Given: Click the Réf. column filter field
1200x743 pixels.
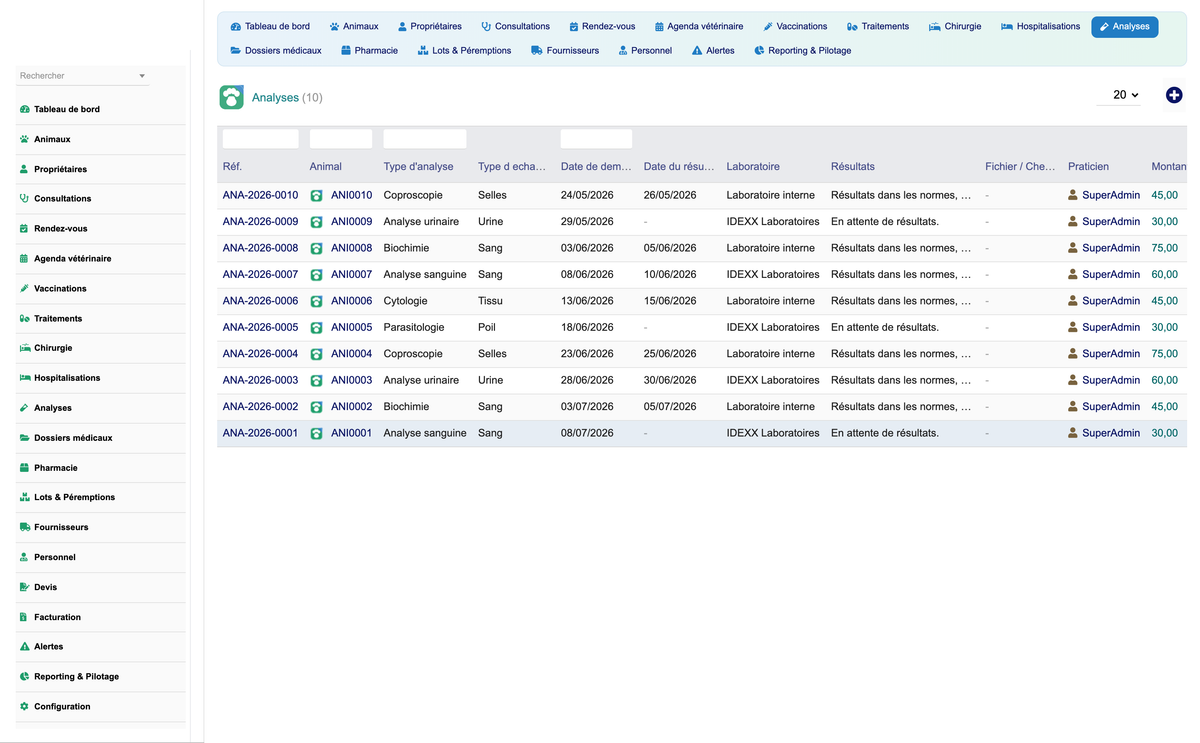Looking at the screenshot, I should pos(260,139).
